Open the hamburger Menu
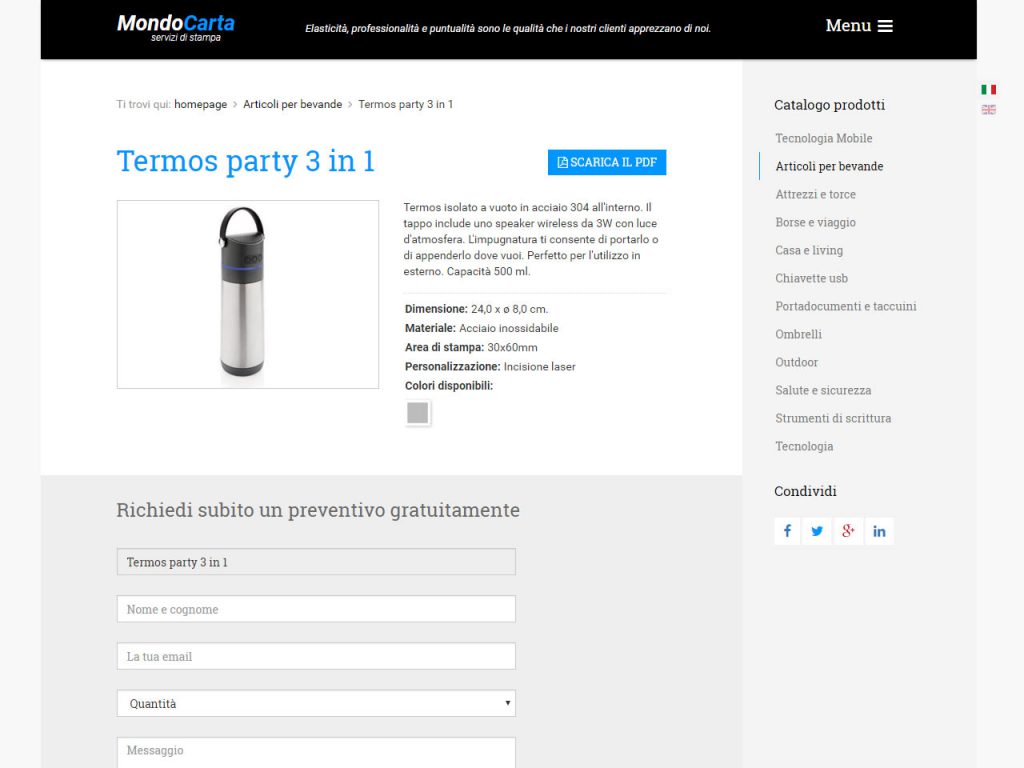Image resolution: width=1024 pixels, height=768 pixels. pyautogui.click(x=859, y=25)
